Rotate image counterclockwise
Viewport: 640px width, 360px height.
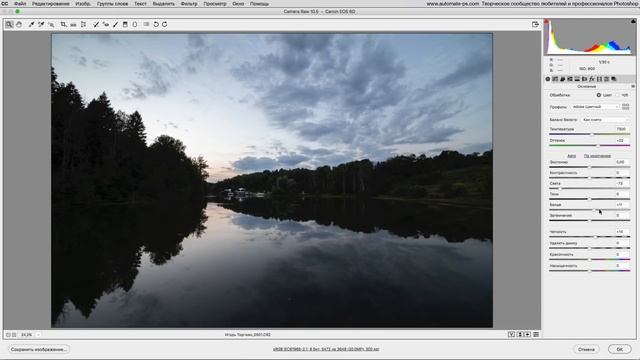coord(156,24)
